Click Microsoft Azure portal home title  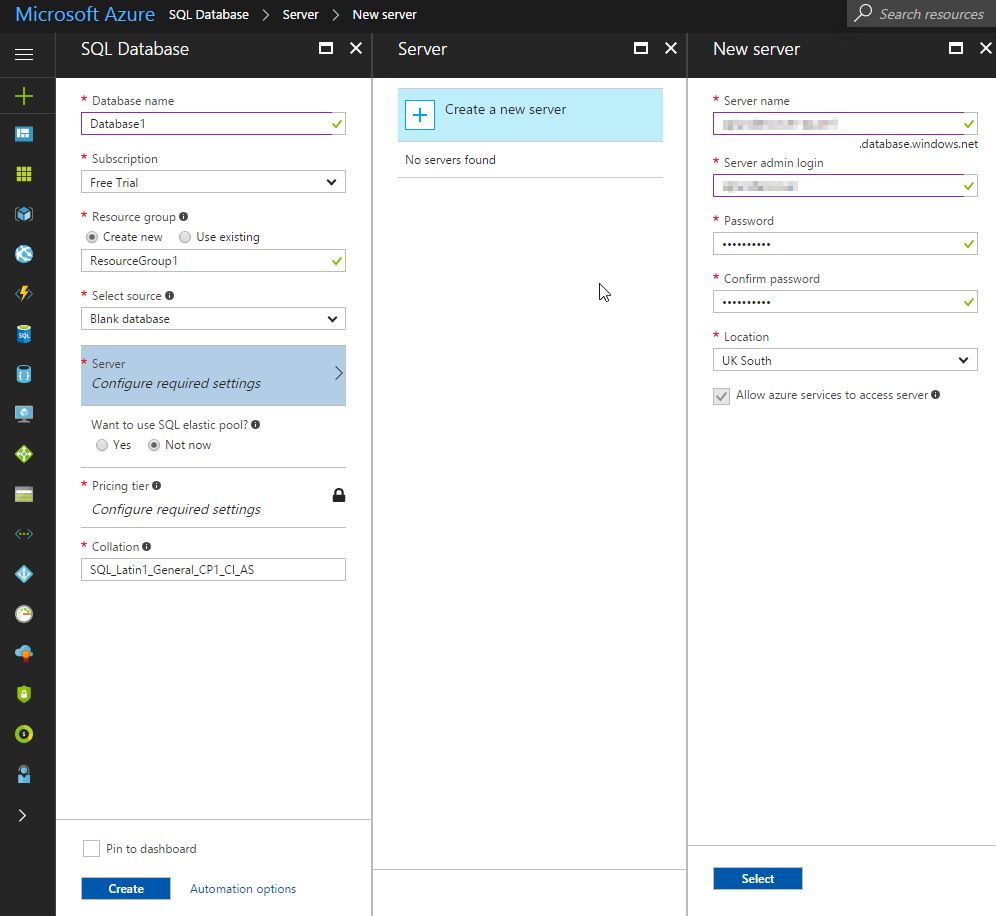click(84, 14)
